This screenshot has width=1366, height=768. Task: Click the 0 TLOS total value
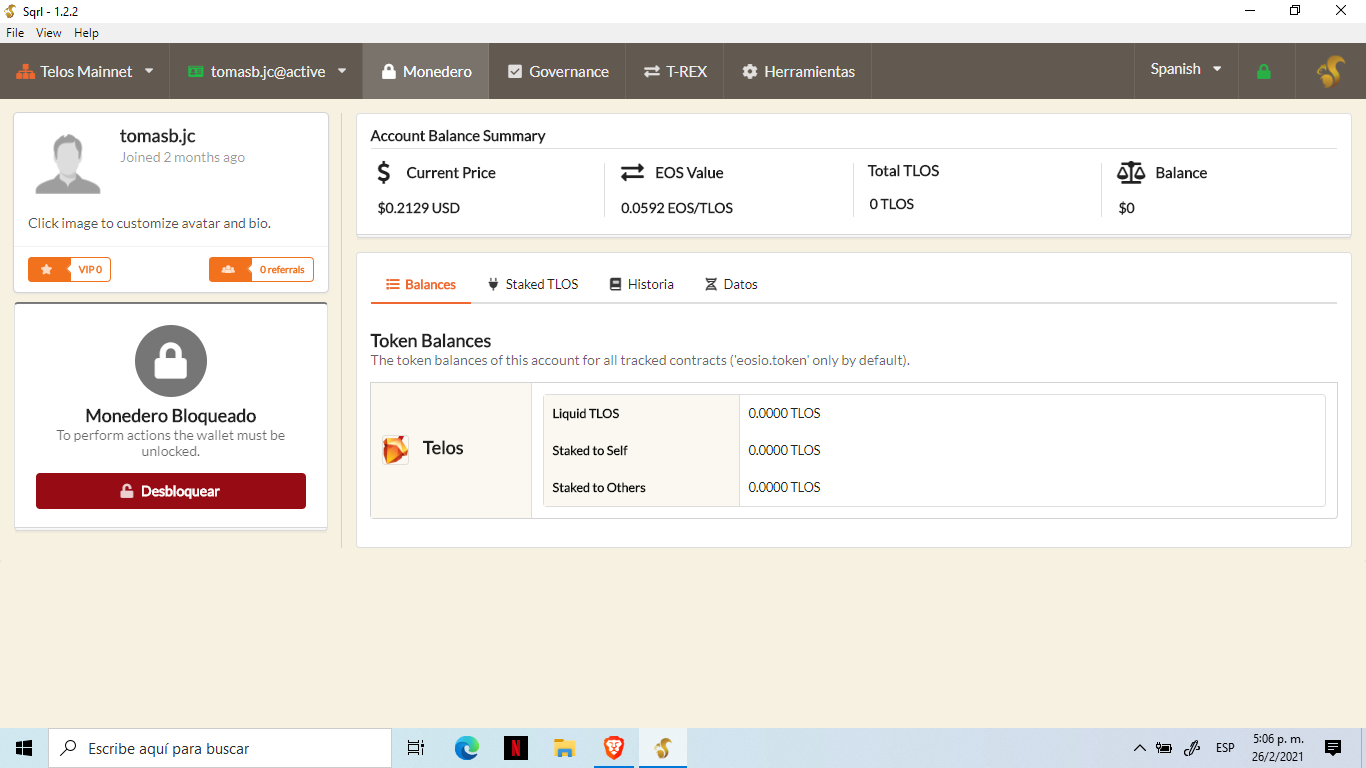[892, 204]
